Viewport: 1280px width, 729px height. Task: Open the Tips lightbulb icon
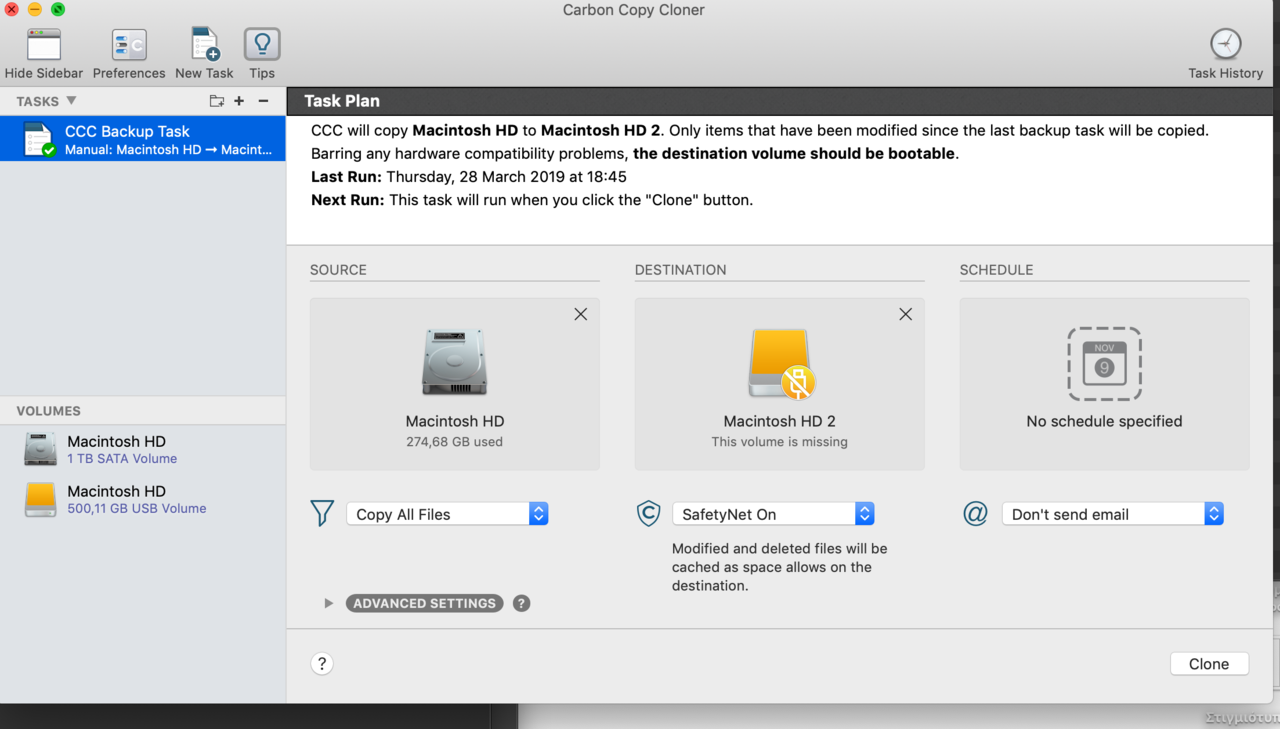tap(262, 45)
